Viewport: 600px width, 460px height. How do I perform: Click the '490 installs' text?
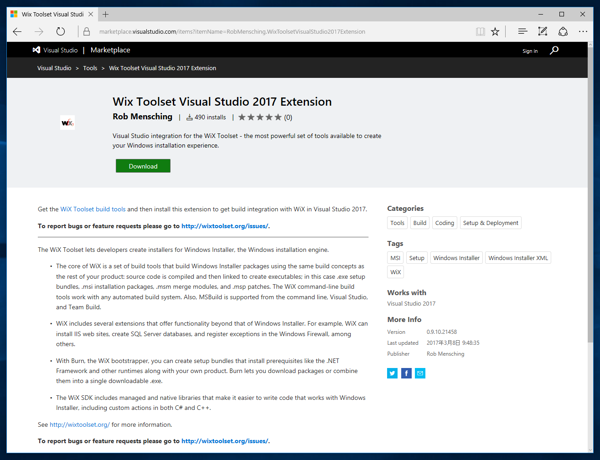210,117
